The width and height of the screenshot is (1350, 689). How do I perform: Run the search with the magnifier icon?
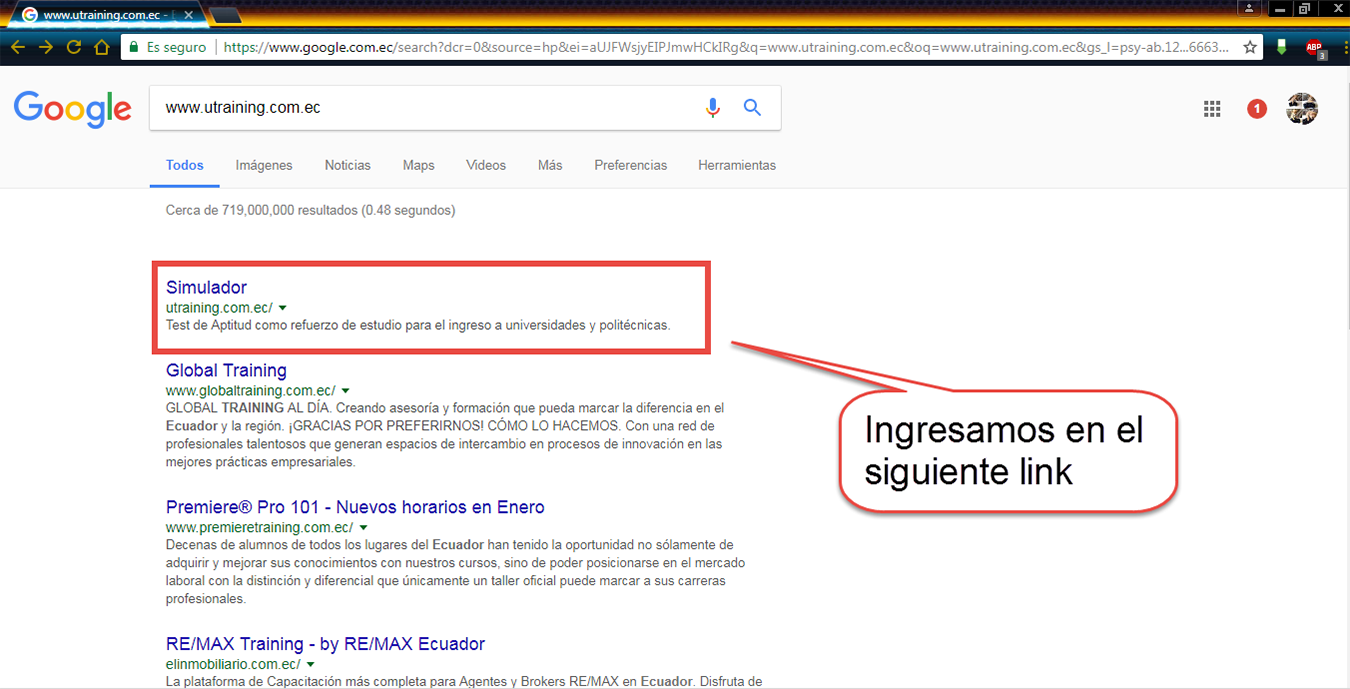pyautogui.click(x=752, y=108)
